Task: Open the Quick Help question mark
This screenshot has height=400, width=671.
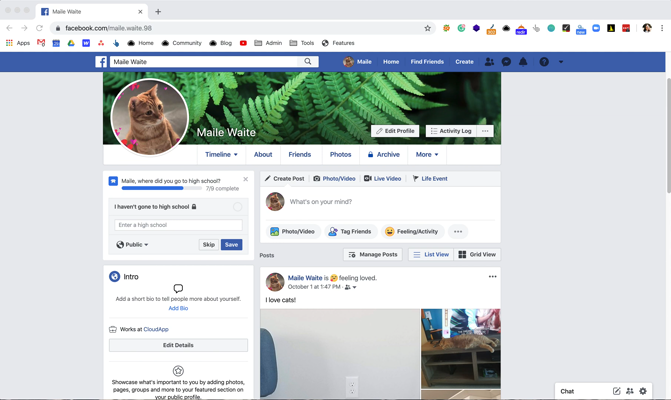Action: pos(544,62)
